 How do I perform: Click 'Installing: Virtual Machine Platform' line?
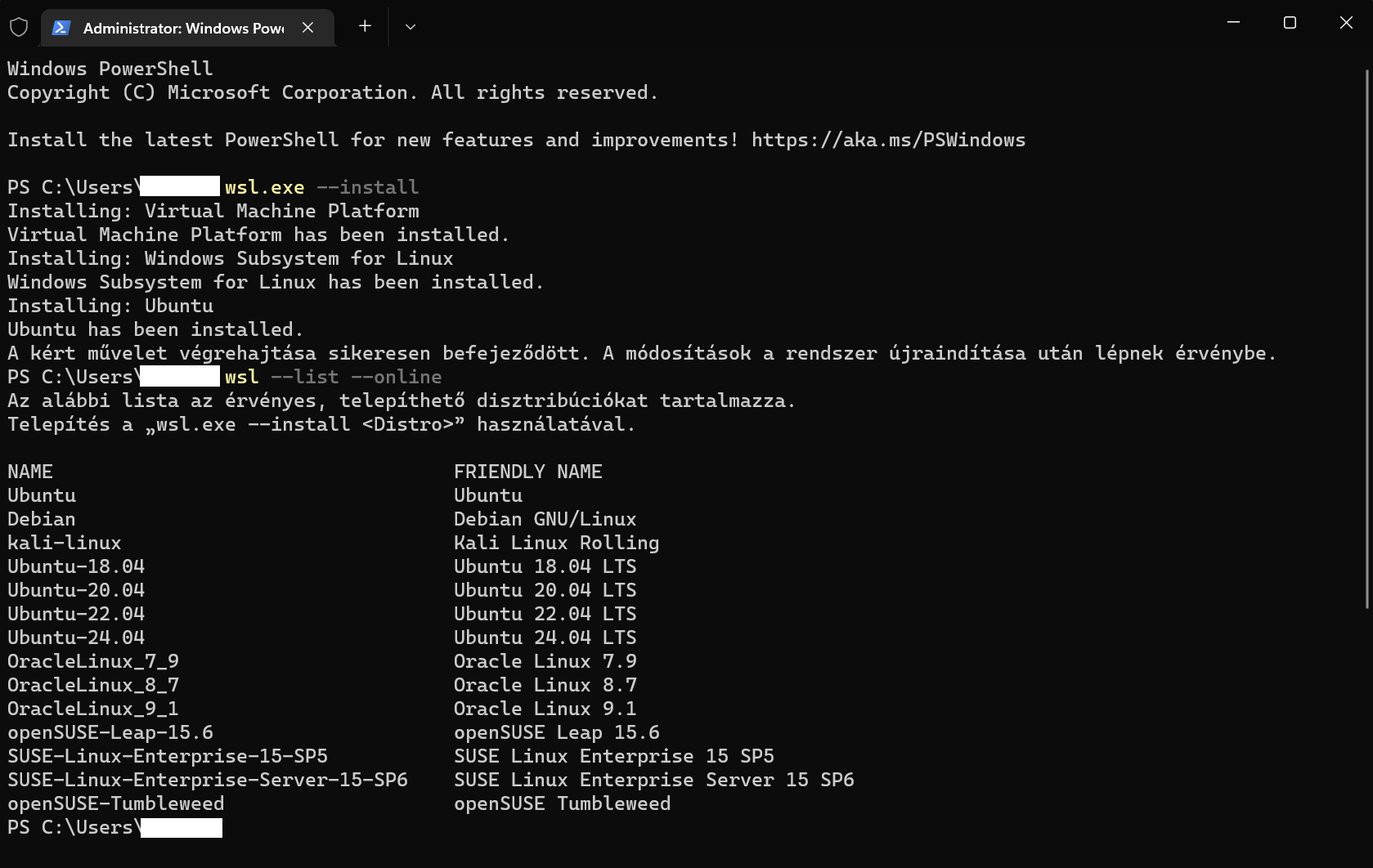[213, 211]
